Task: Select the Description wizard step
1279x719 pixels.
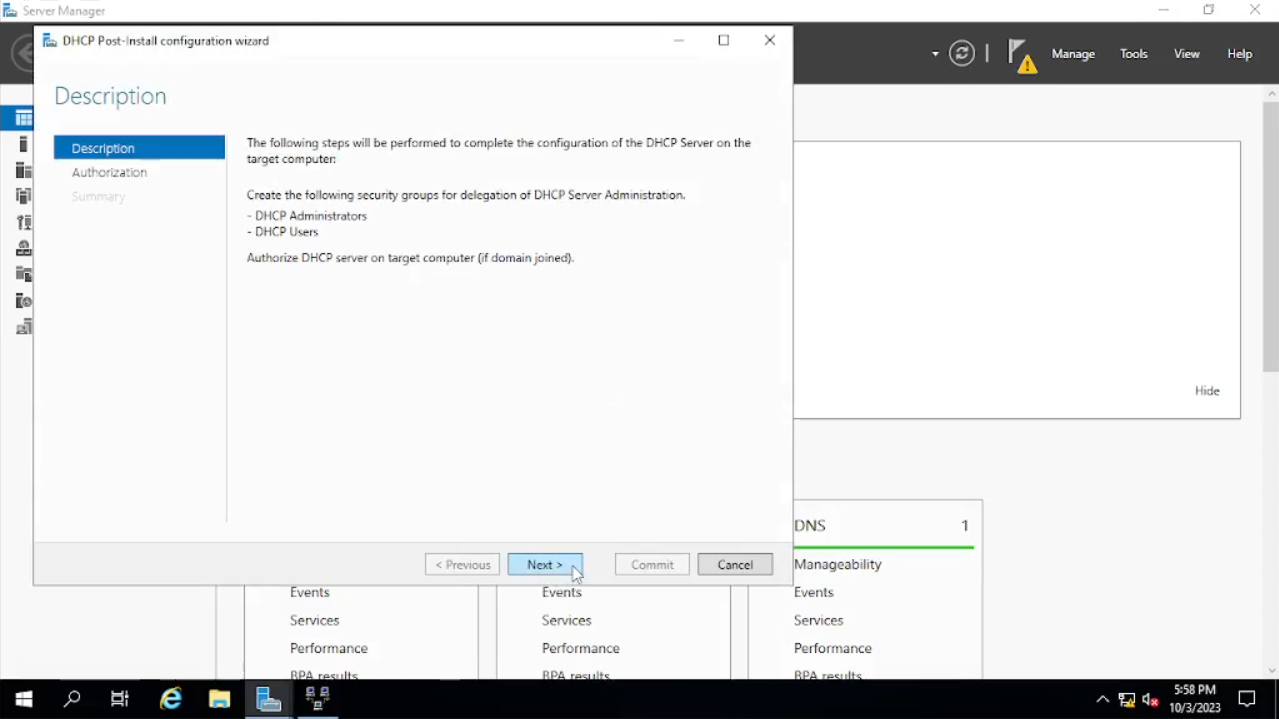Action: pyautogui.click(x=139, y=148)
